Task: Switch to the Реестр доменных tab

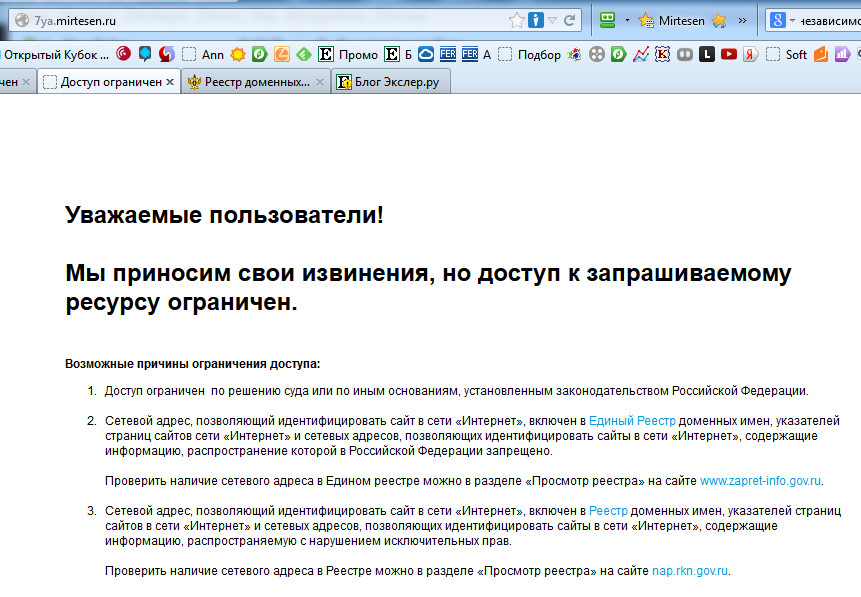Action: point(257,82)
